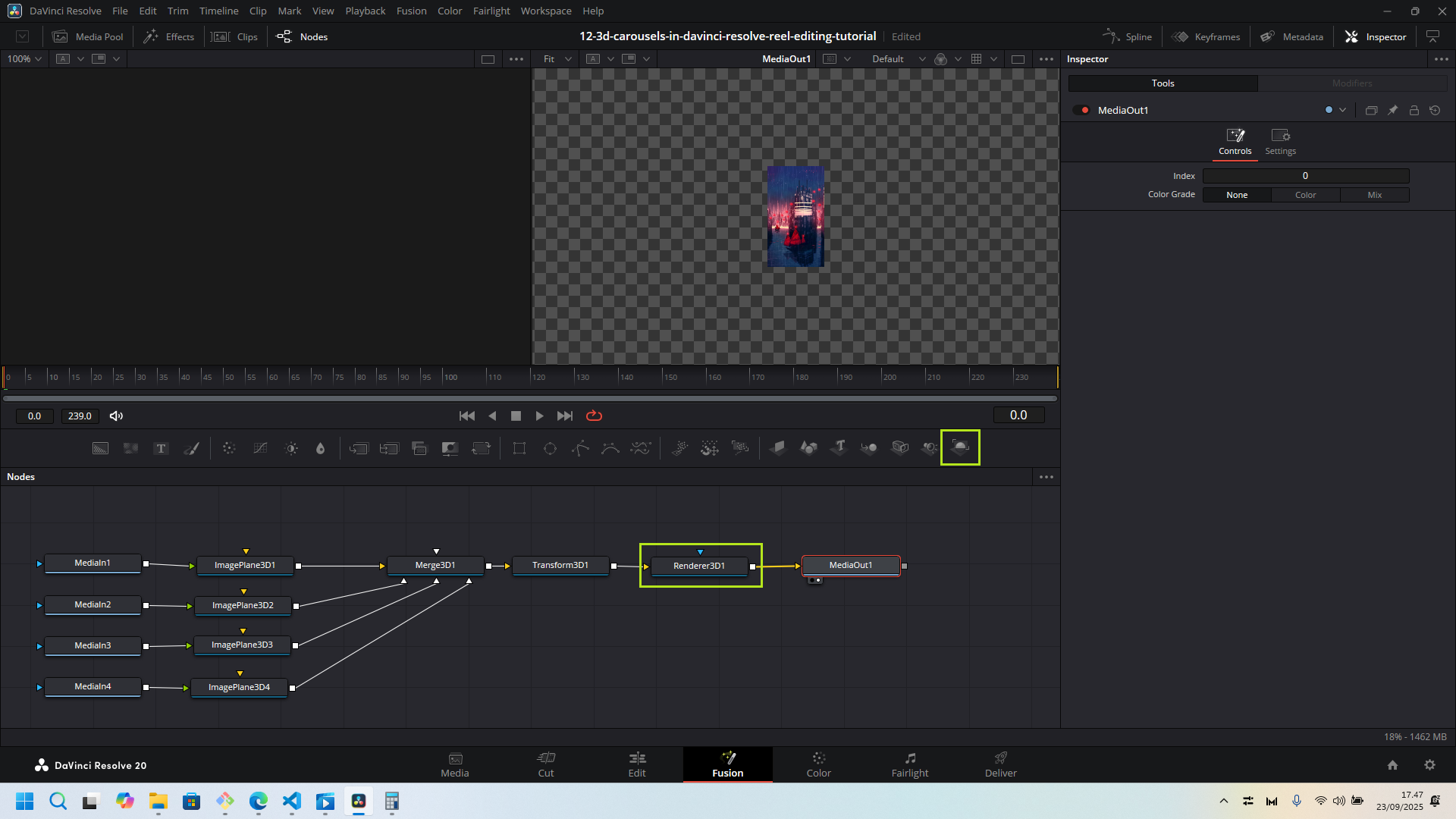The image size is (1456, 819).
Task: Select the Renderer3D1 node
Action: [699, 566]
